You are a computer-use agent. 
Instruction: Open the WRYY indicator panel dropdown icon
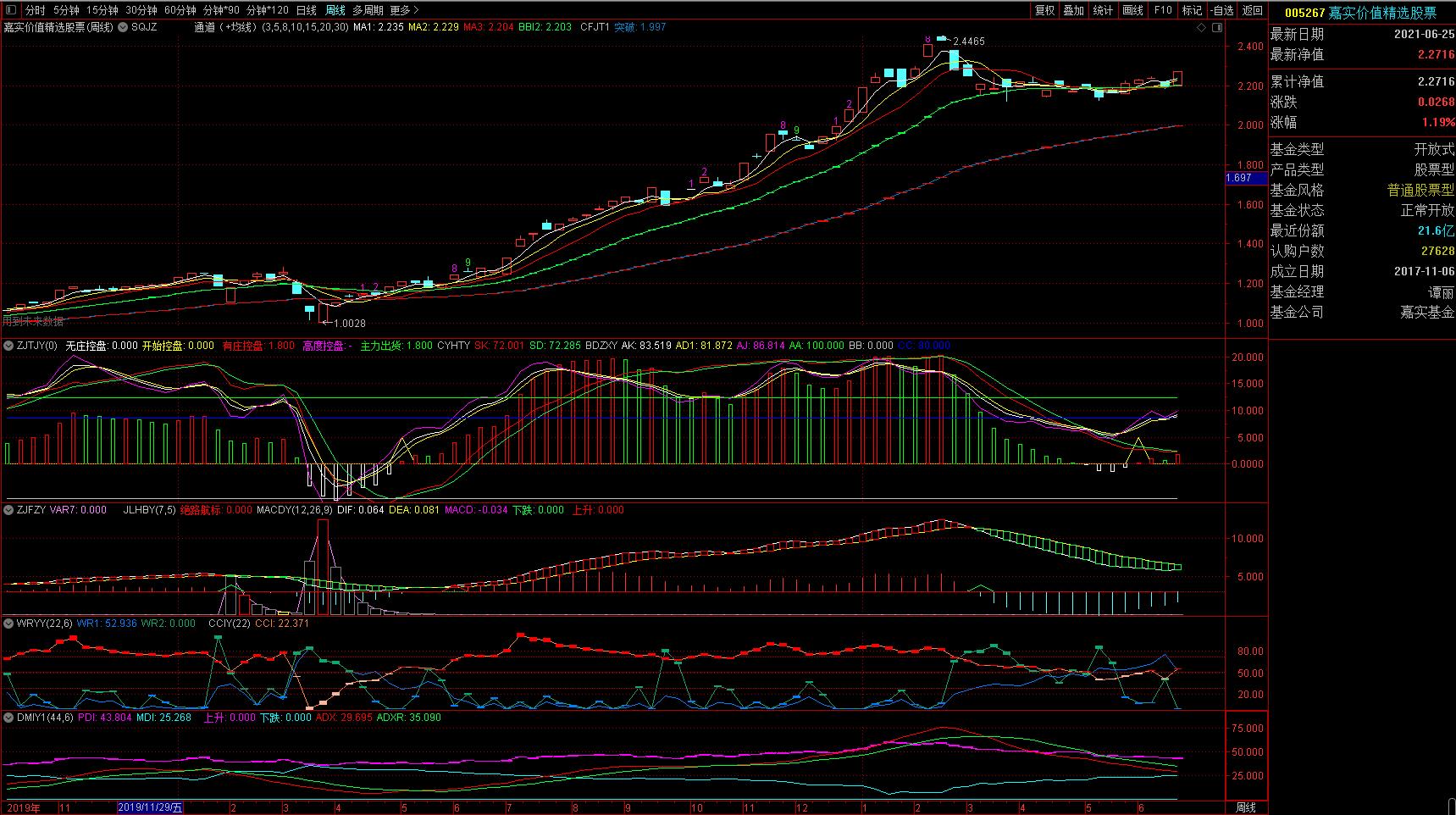(x=9, y=624)
